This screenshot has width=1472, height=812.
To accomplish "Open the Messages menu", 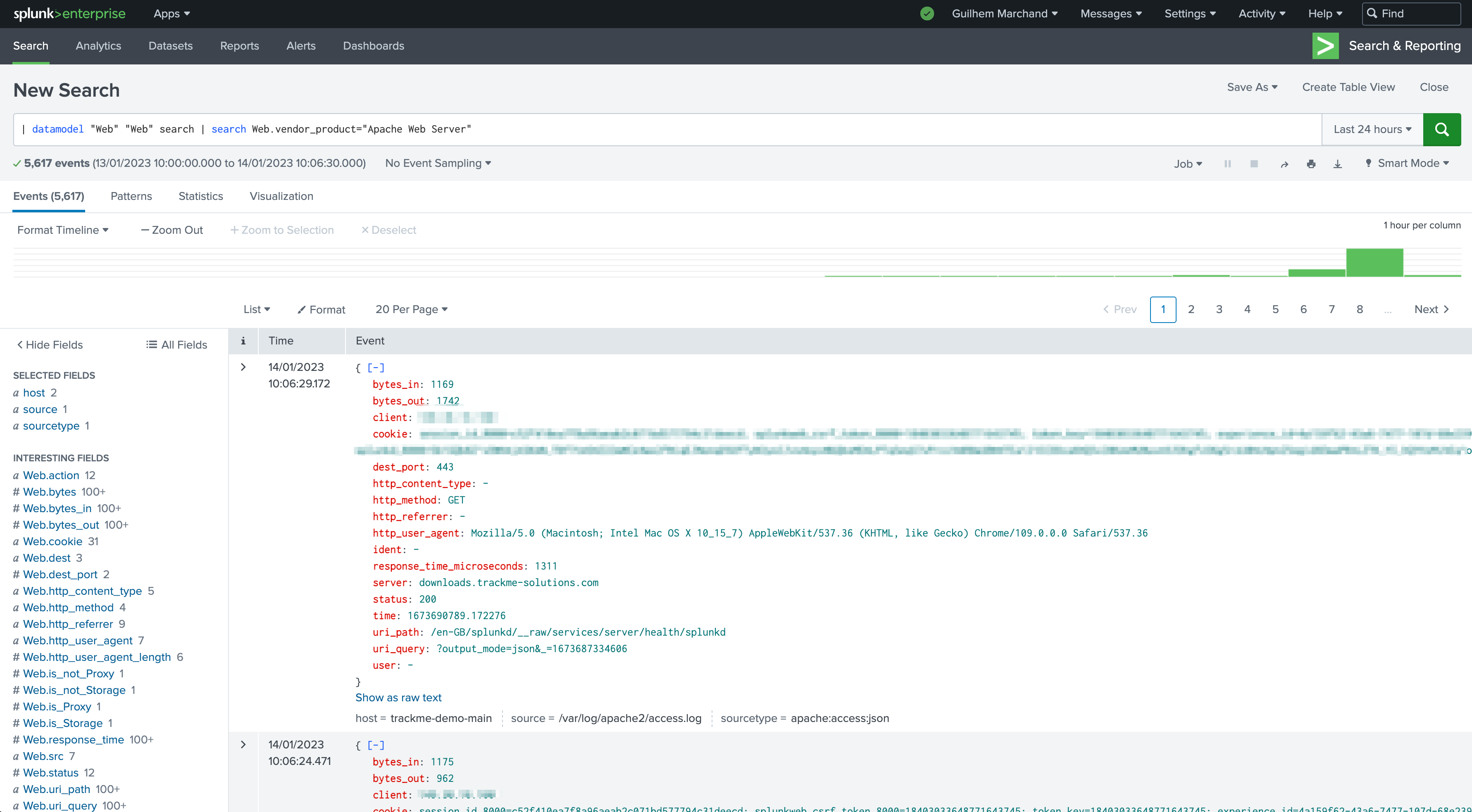I will [1111, 14].
